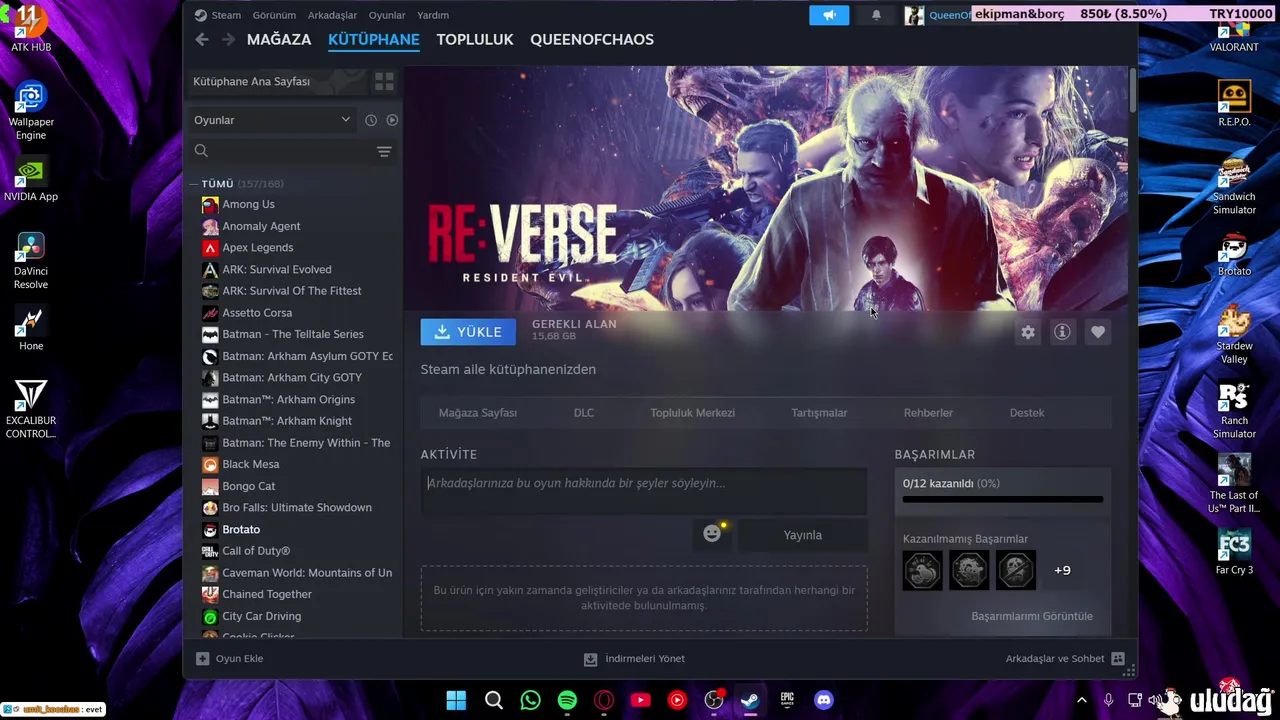Open the DLC link
This screenshot has width=1280, height=720.
click(584, 412)
